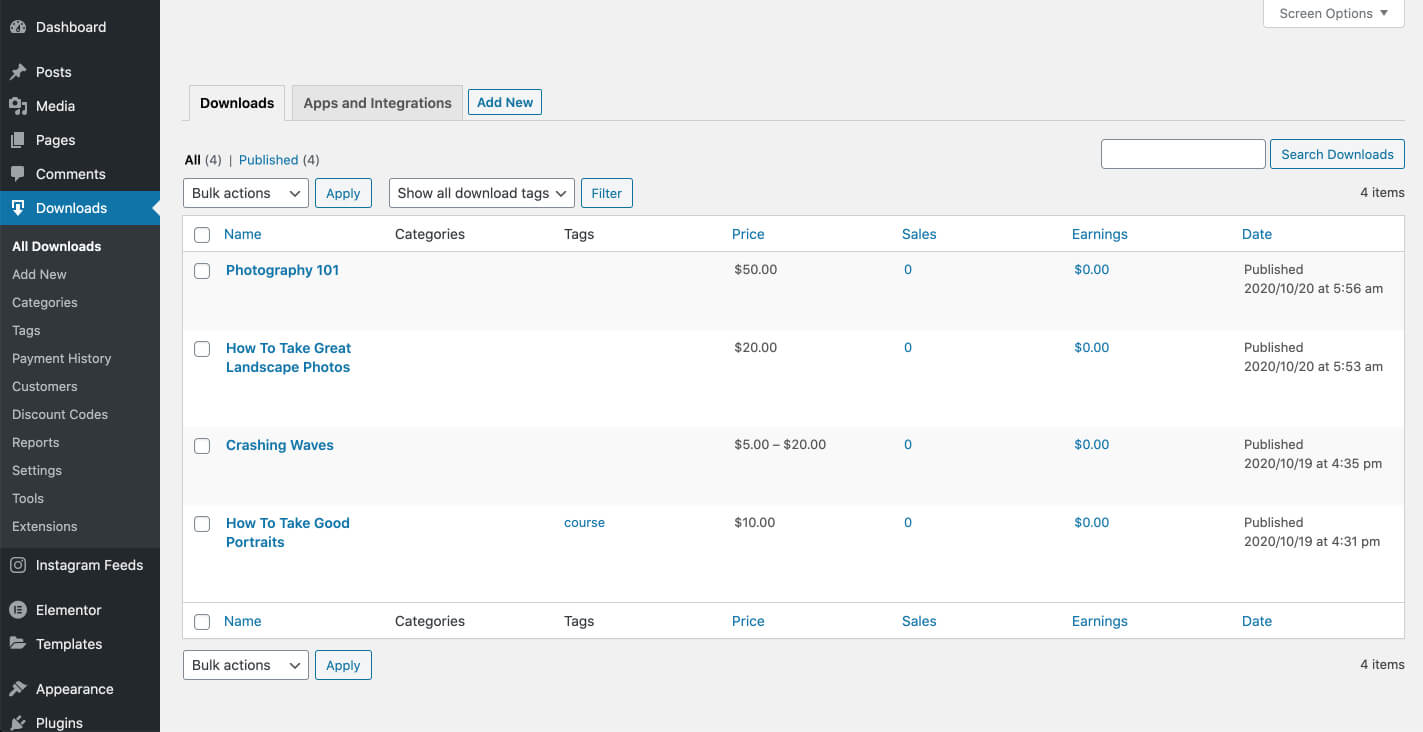This screenshot has height=732, width=1423.
Task: Click the Plugins plug icon
Action: click(x=18, y=723)
